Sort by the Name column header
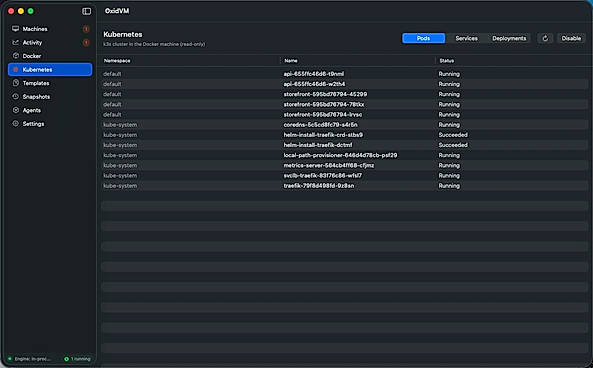Screen dimensions: 593x368 click(291, 61)
